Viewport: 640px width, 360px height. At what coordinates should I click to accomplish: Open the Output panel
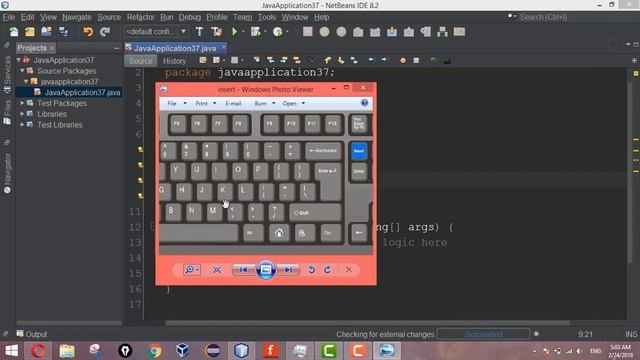pyautogui.click(x=32, y=334)
